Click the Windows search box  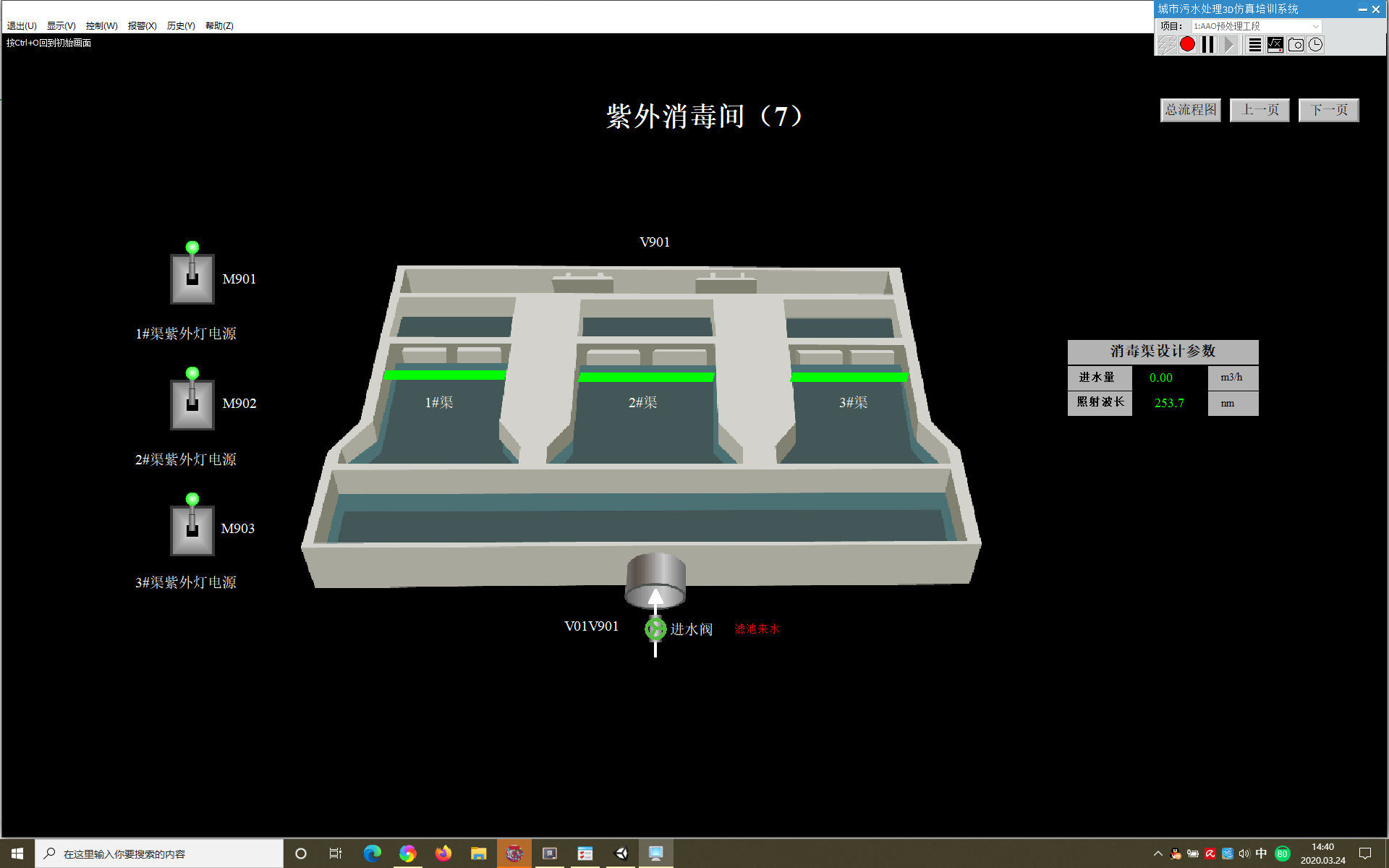coord(159,854)
